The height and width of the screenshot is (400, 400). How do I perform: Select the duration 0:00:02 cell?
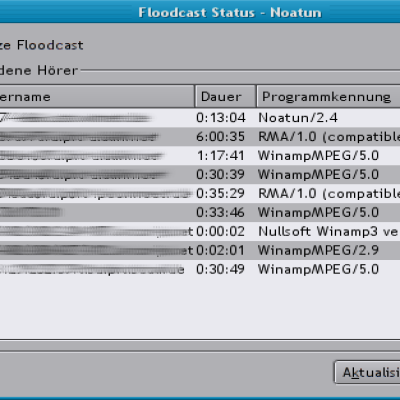coord(220,231)
